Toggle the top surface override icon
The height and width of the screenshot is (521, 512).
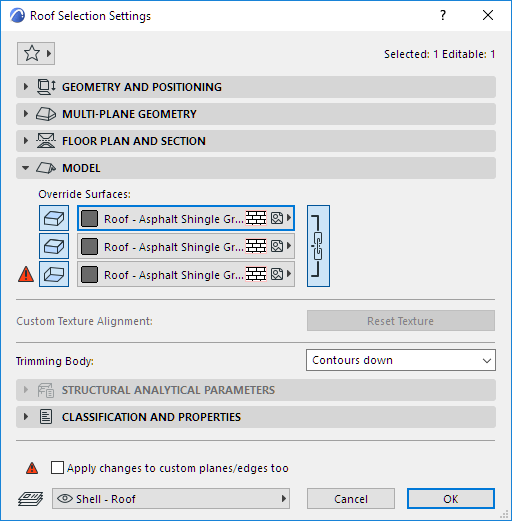tap(54, 218)
